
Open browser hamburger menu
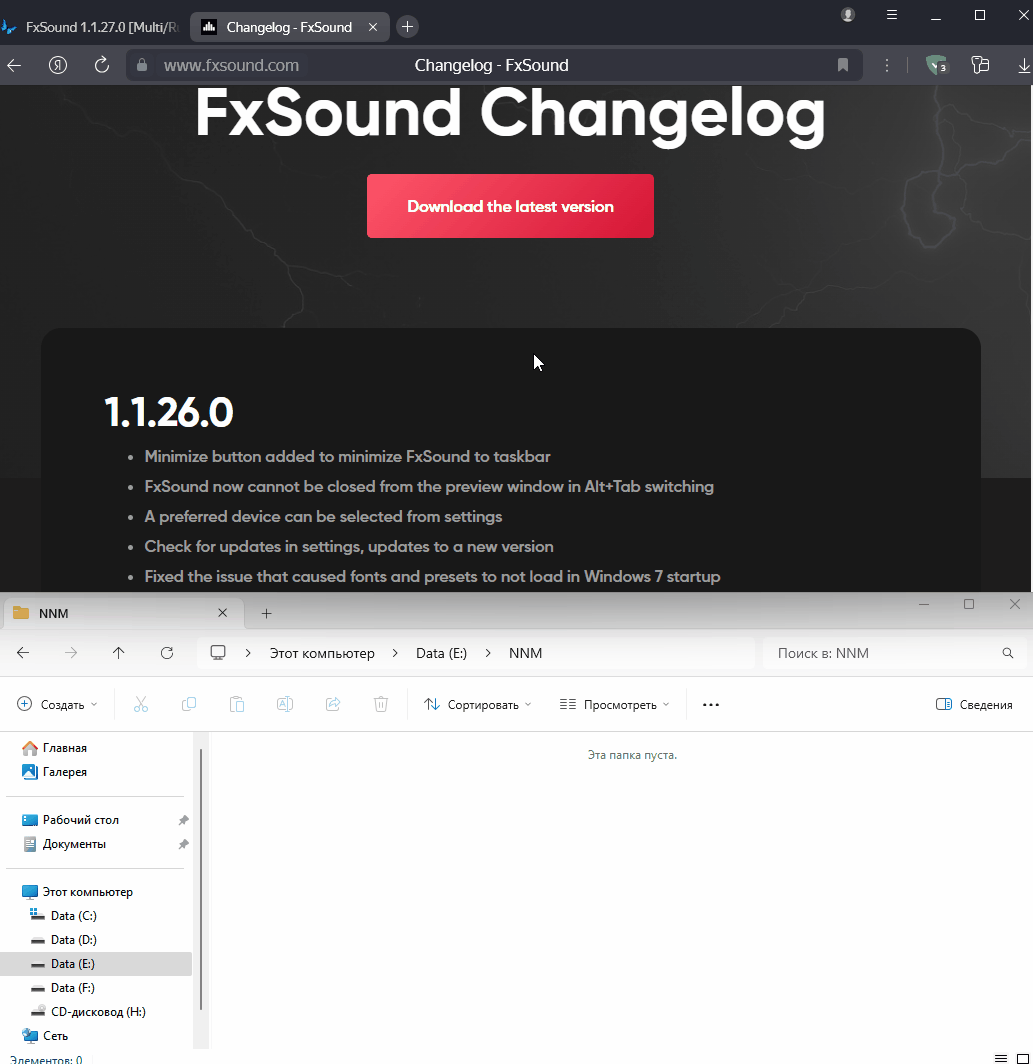[892, 15]
